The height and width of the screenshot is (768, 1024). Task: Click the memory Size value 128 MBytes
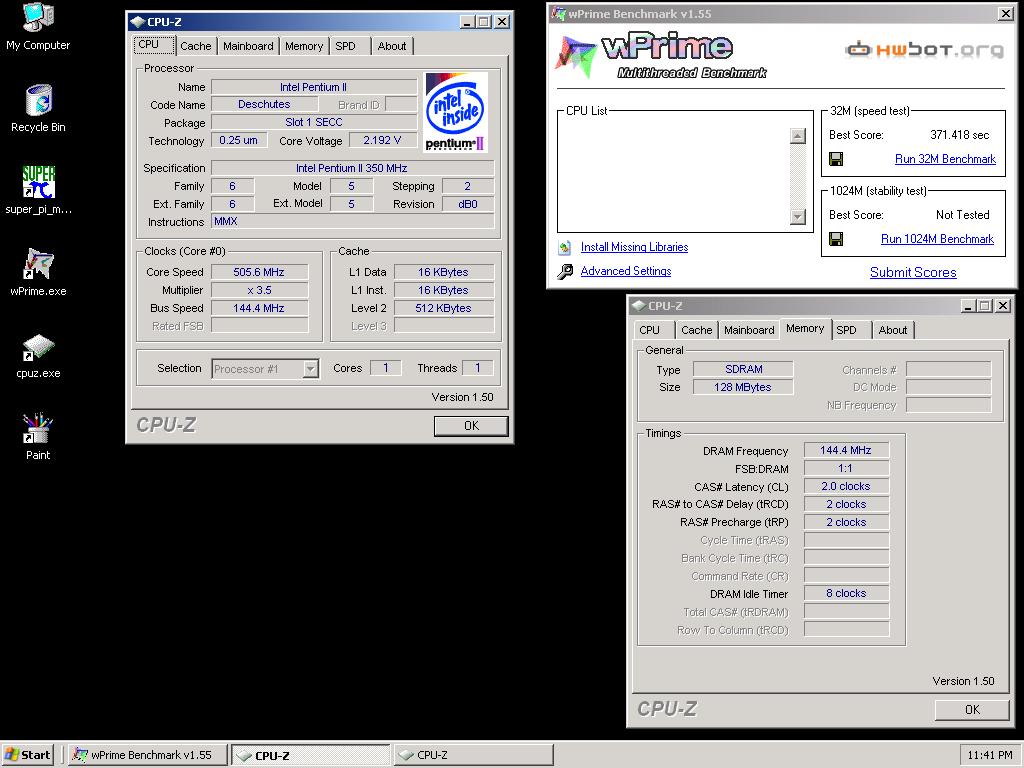point(743,387)
